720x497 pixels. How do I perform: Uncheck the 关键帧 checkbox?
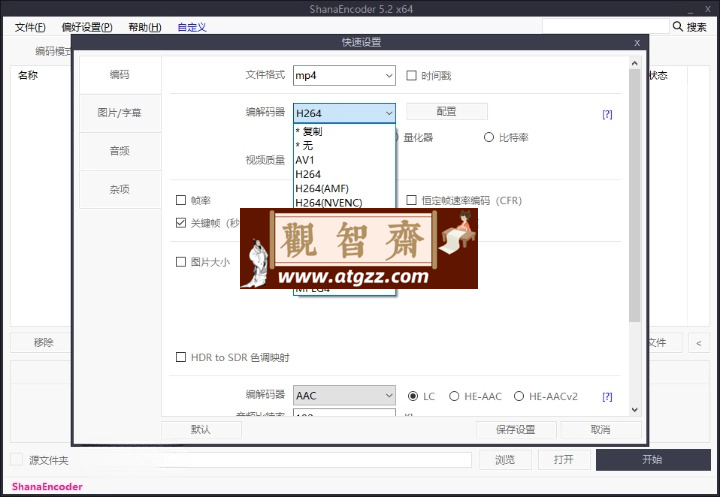point(181,223)
